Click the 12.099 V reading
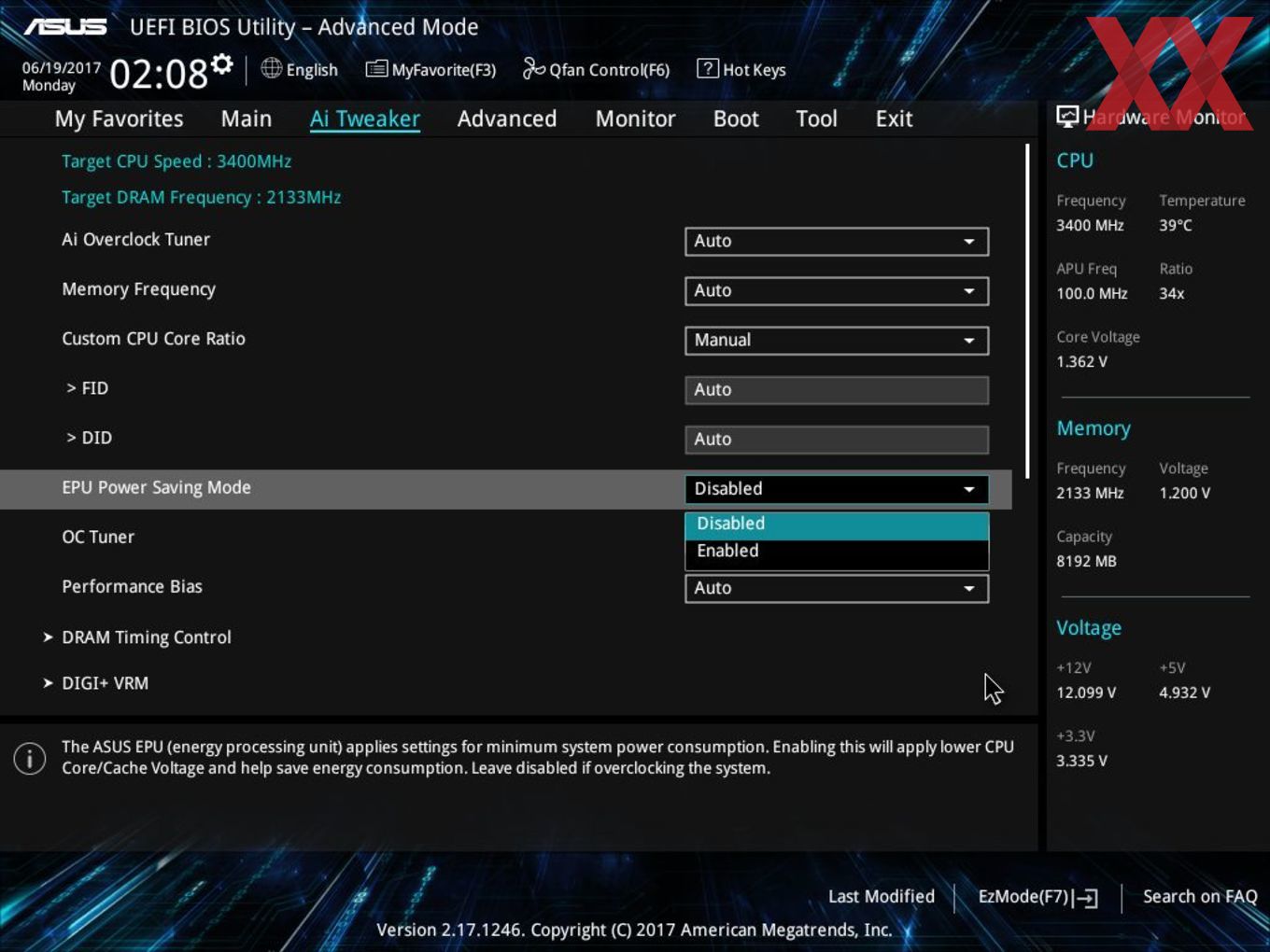1270x952 pixels. click(x=1086, y=693)
